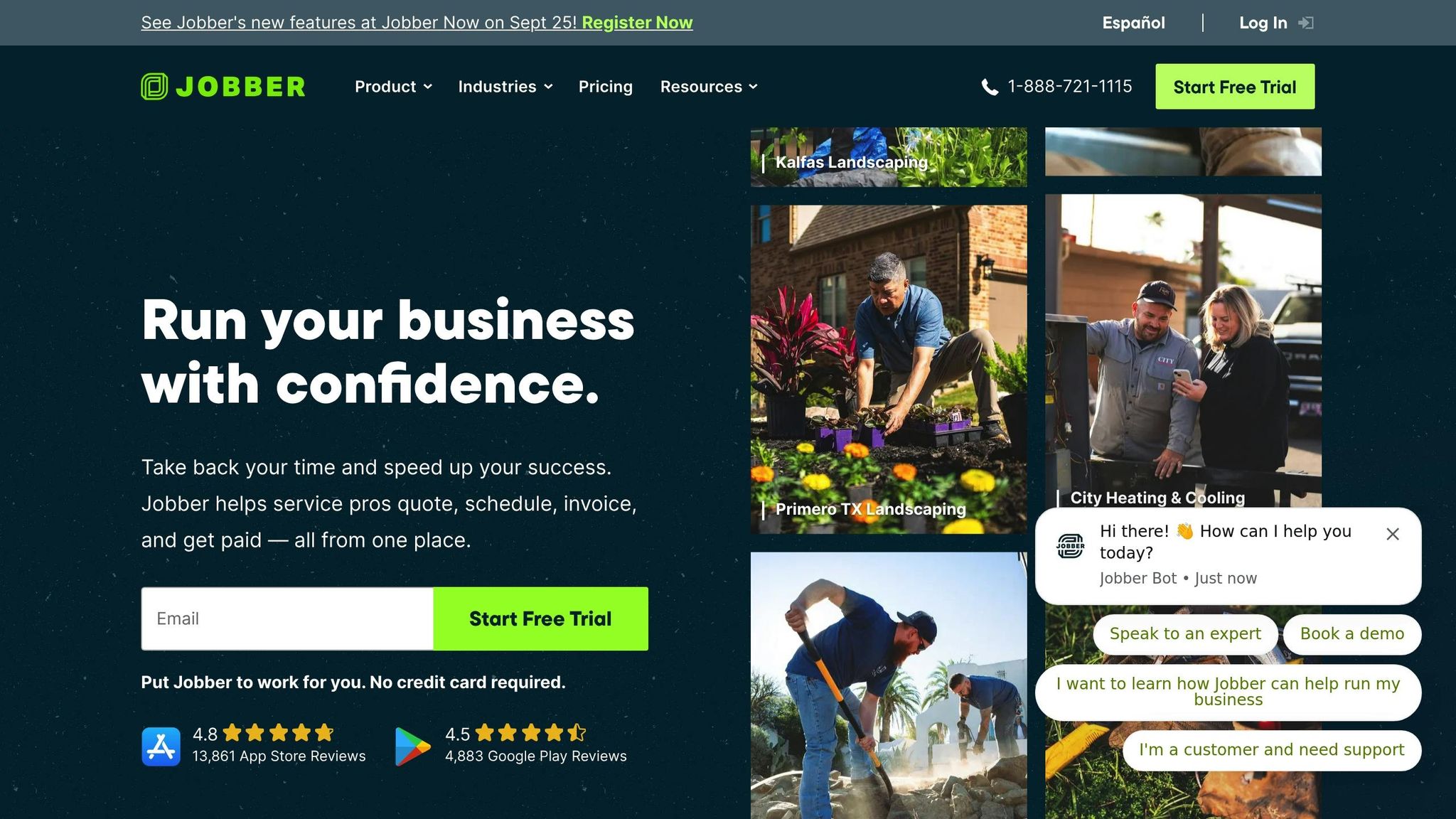Screen dimensions: 1456x819
Task: Open the Google Play icon
Action: tap(412, 746)
